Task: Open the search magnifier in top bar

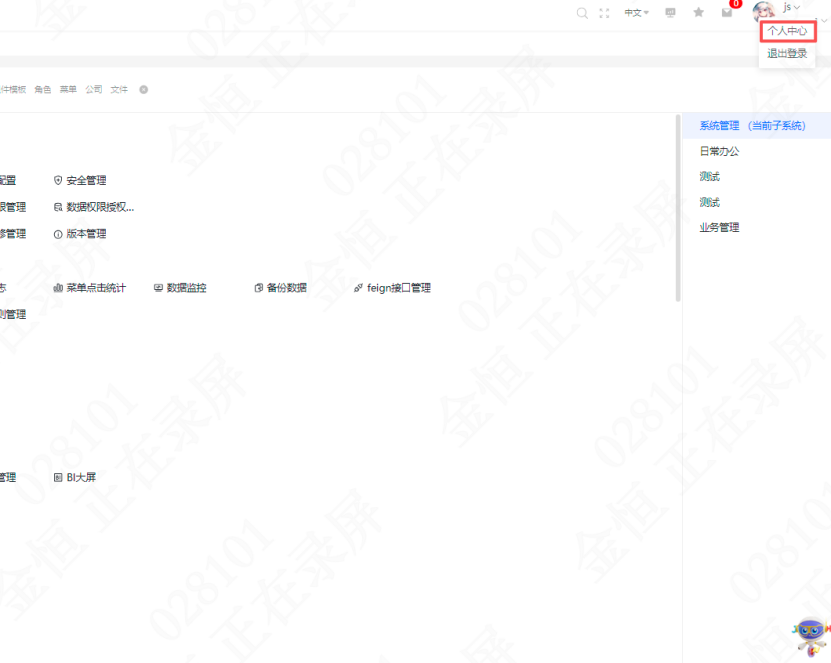Action: (582, 13)
